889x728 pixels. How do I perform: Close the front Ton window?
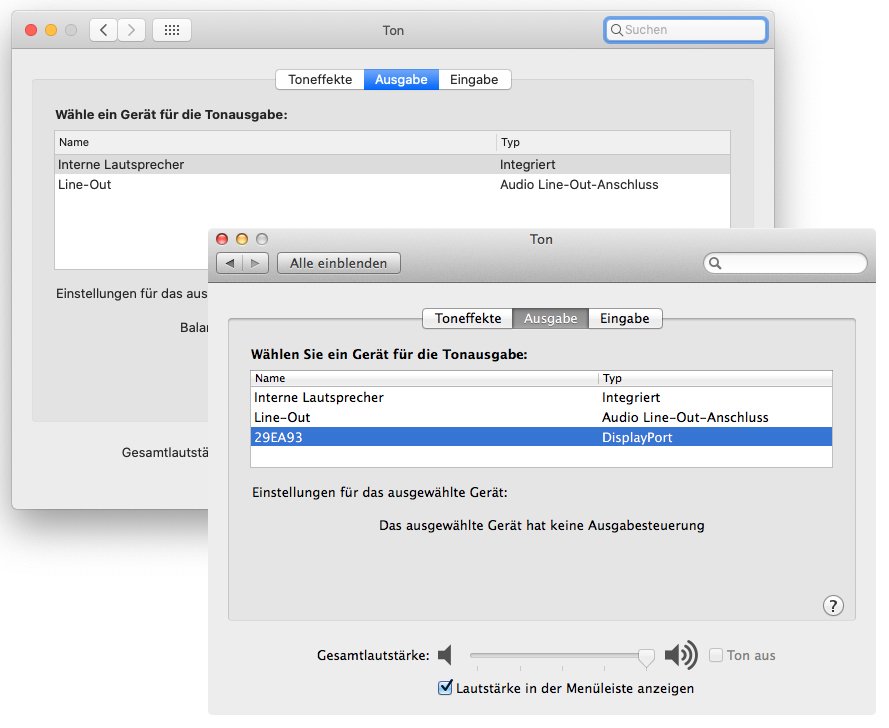coord(222,239)
